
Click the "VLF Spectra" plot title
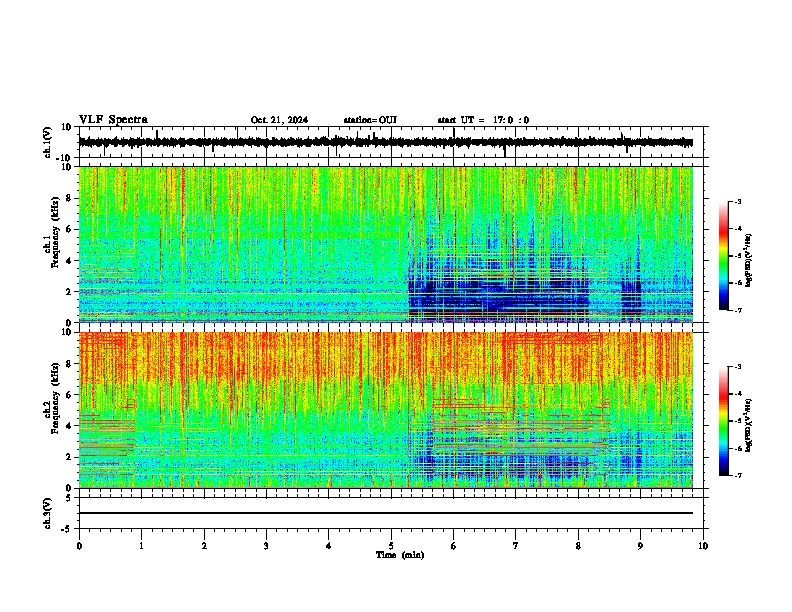[113, 120]
